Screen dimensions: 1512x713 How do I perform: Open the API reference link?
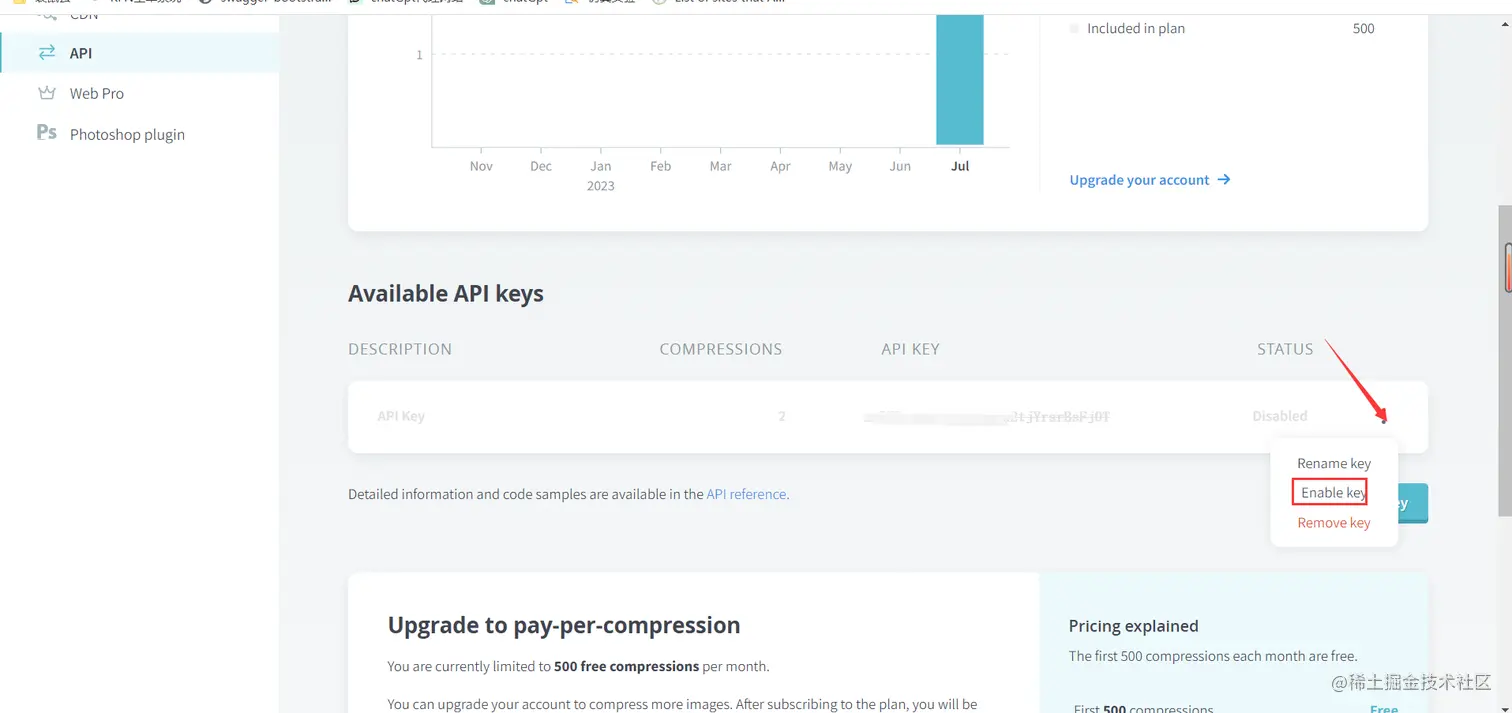[747, 494]
